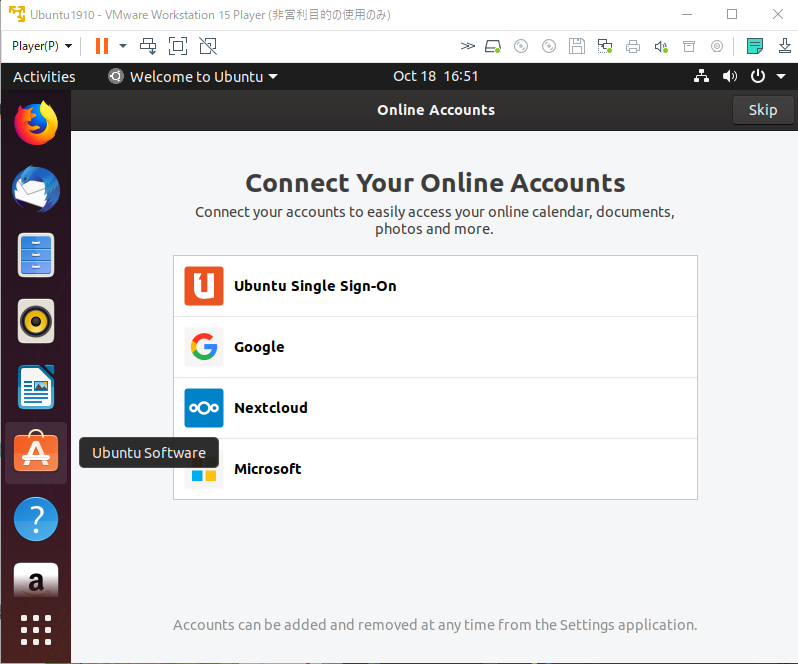Click the volume icon in Ubuntu top bar

[x=729, y=76]
